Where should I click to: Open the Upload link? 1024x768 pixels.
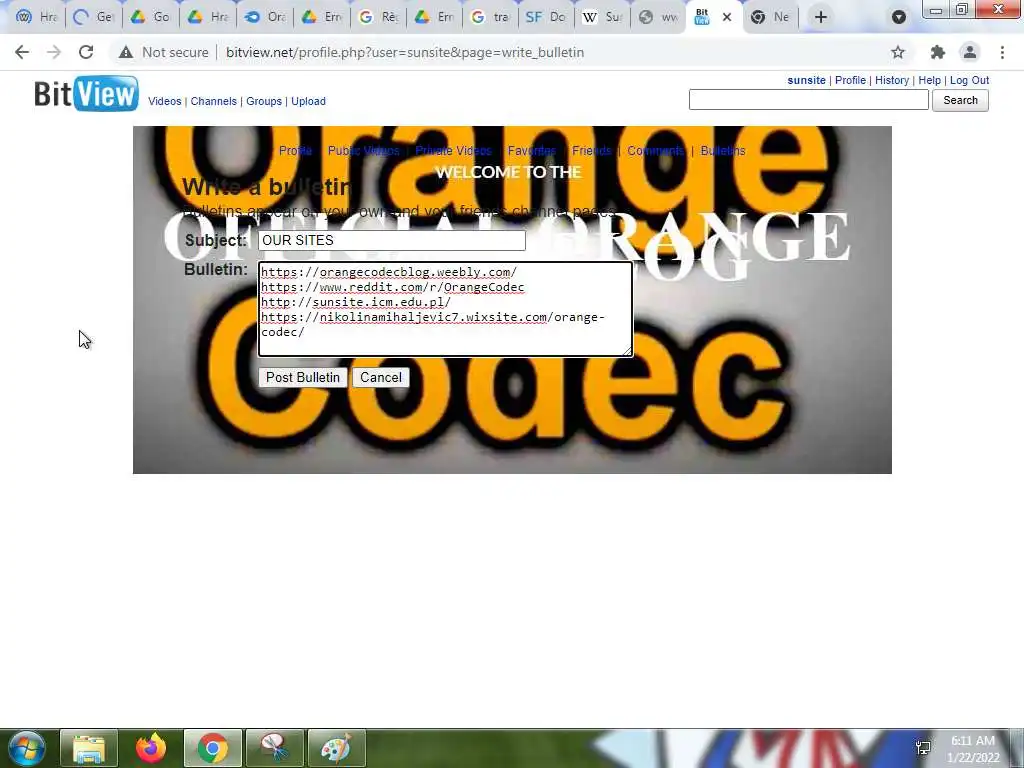[308, 101]
